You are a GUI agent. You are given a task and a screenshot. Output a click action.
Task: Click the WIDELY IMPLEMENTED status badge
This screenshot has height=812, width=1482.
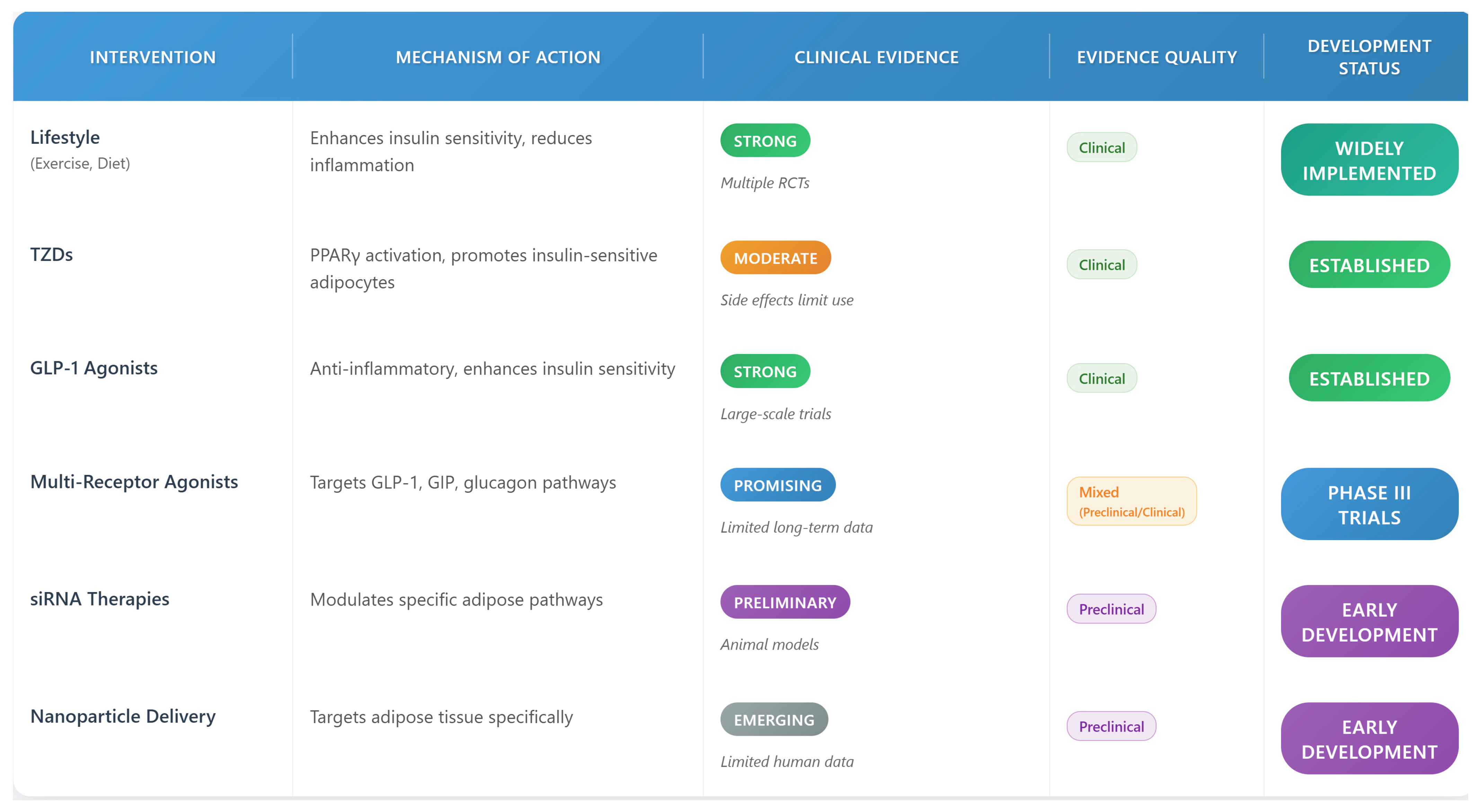pyautogui.click(x=1369, y=160)
